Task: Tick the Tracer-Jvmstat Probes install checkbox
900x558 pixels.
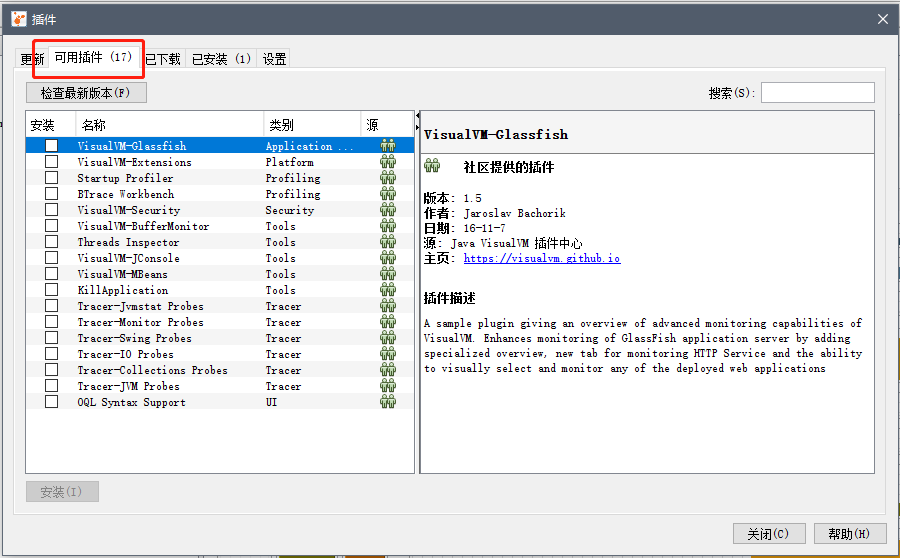Action: [52, 306]
